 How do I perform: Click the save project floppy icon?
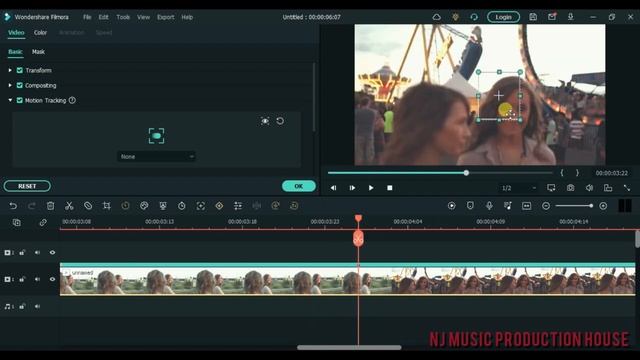533,17
